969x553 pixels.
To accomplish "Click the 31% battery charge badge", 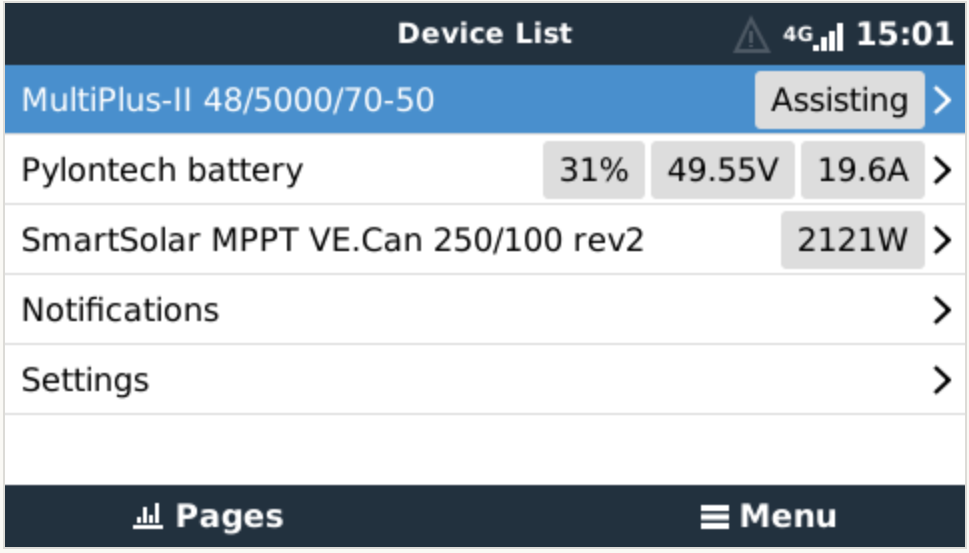I will click(x=594, y=170).
